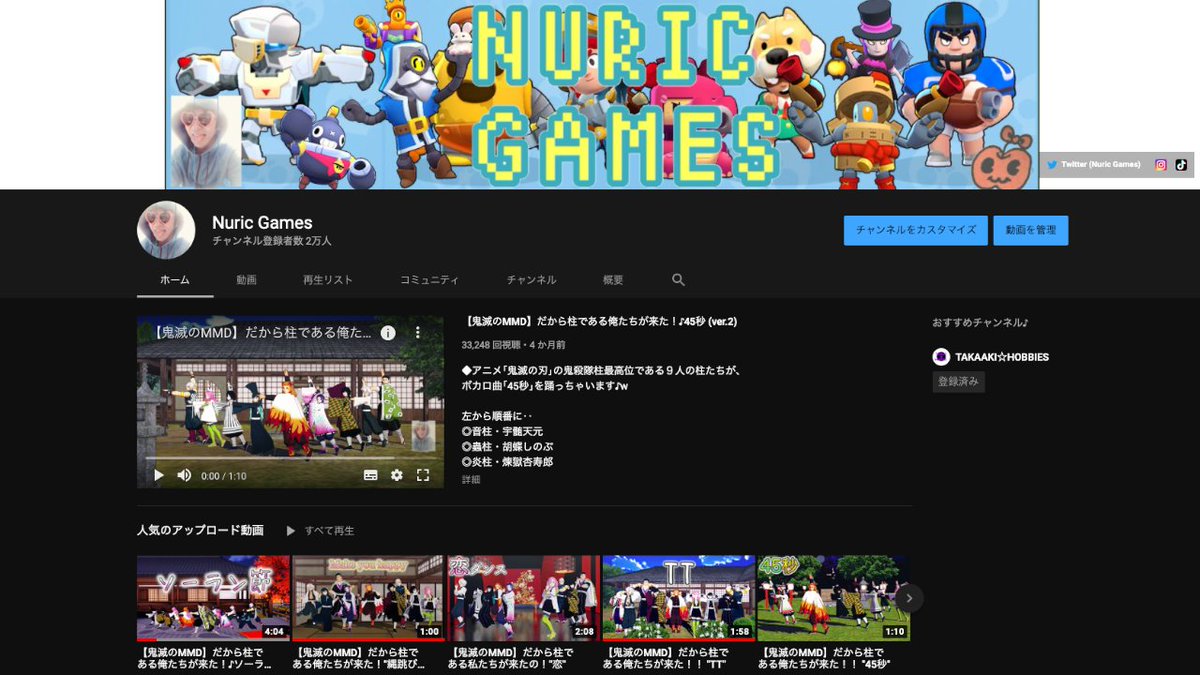Viewport: 1200px width, 675px height.
Task: Click the TAKAAKI☆HOBBIES channel avatar icon
Action: point(941,357)
